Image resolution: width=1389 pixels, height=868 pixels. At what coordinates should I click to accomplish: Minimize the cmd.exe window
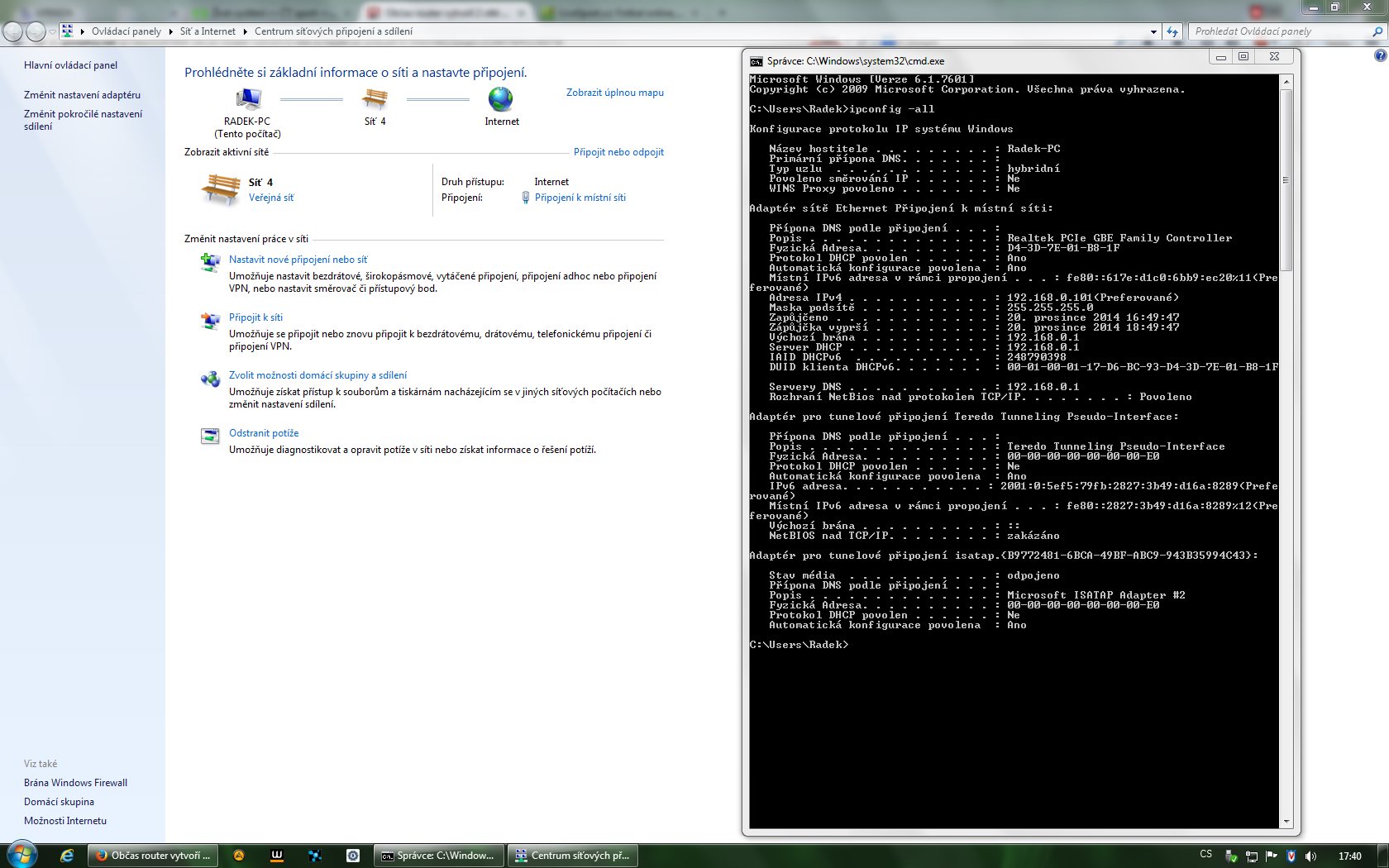tap(1220, 56)
